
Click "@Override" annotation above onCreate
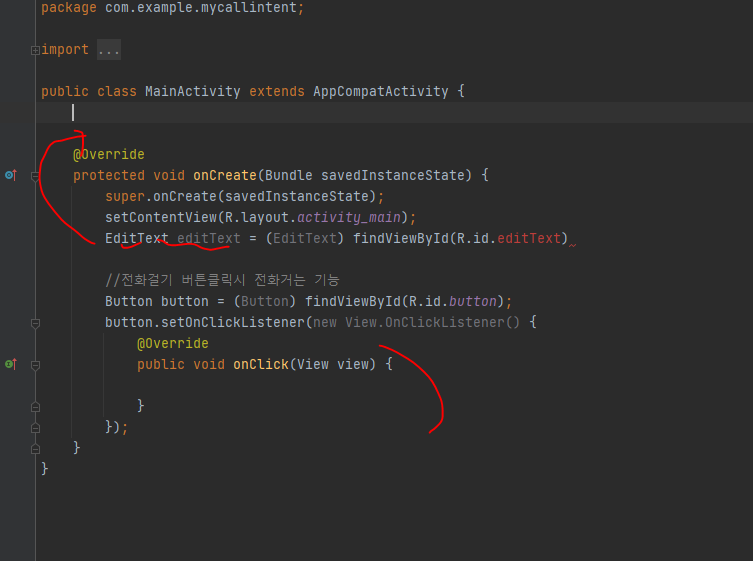109,154
